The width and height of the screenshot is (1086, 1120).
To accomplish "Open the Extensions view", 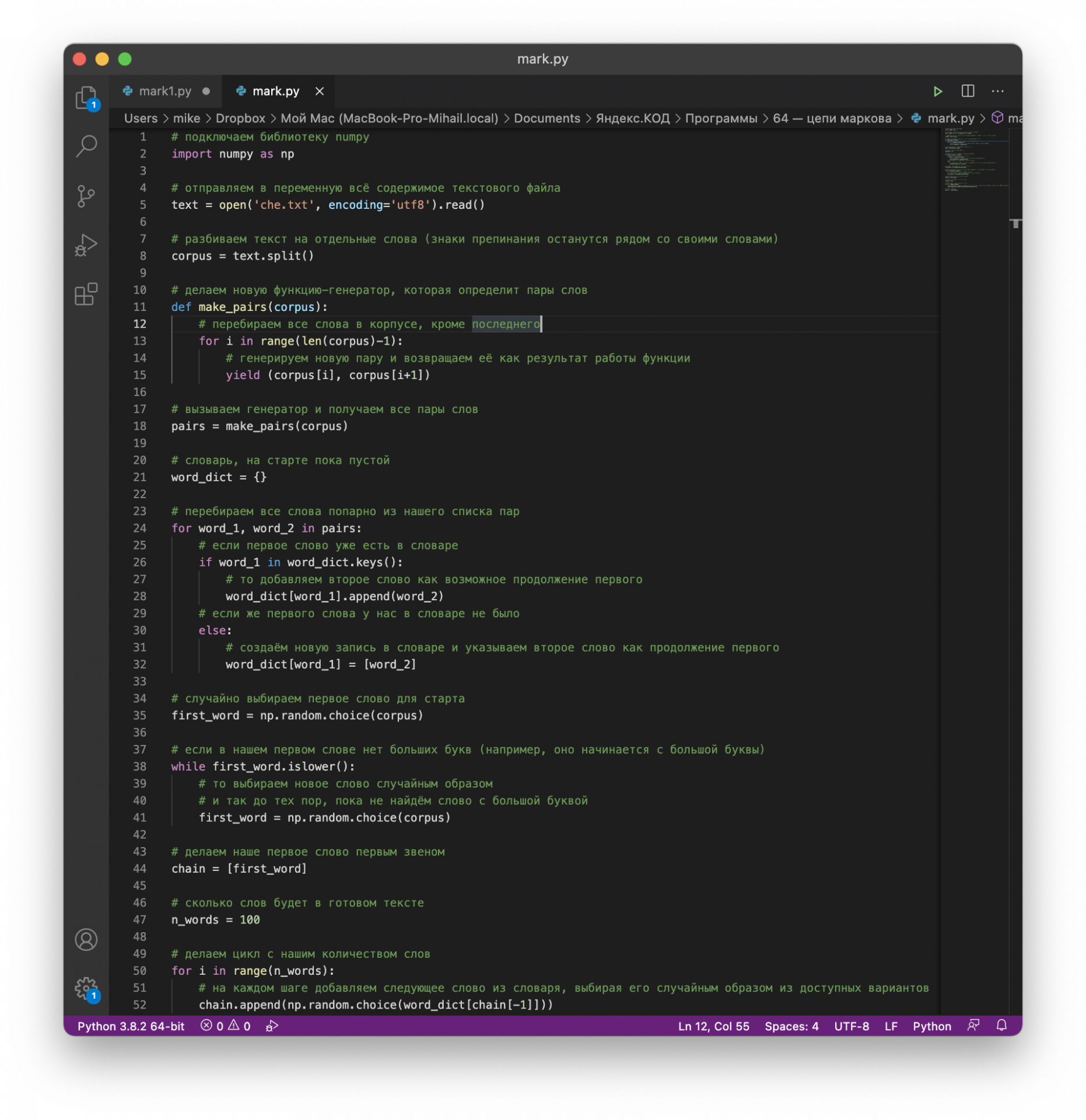I will (x=86, y=295).
